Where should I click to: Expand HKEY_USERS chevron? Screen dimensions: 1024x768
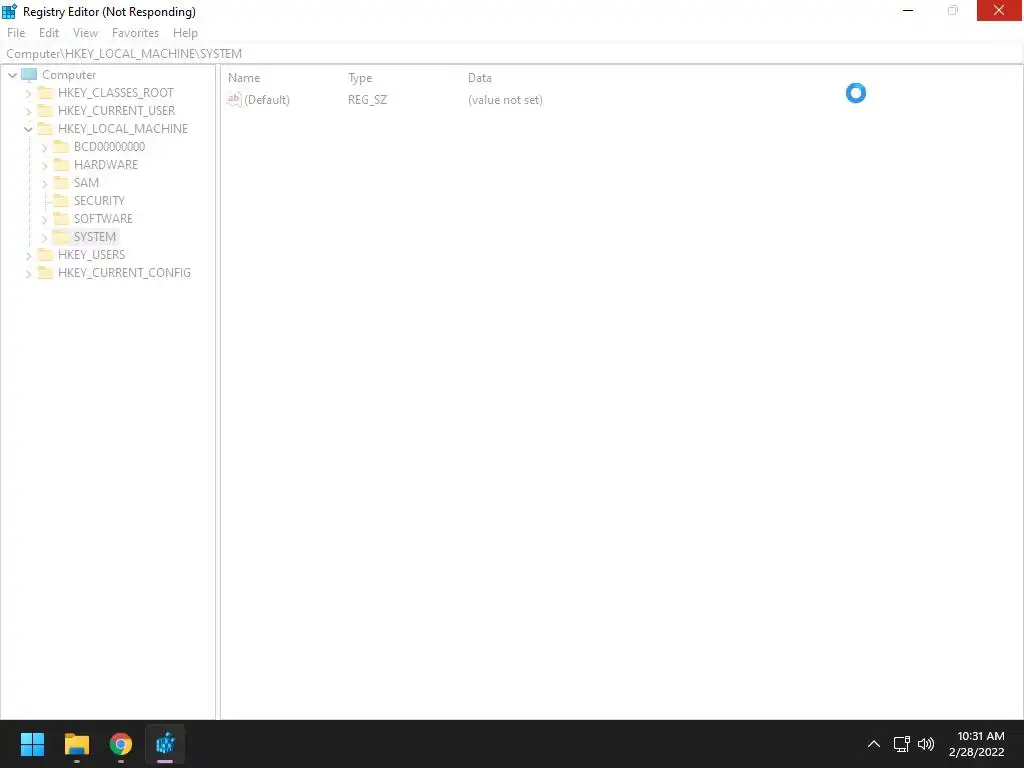click(28, 255)
